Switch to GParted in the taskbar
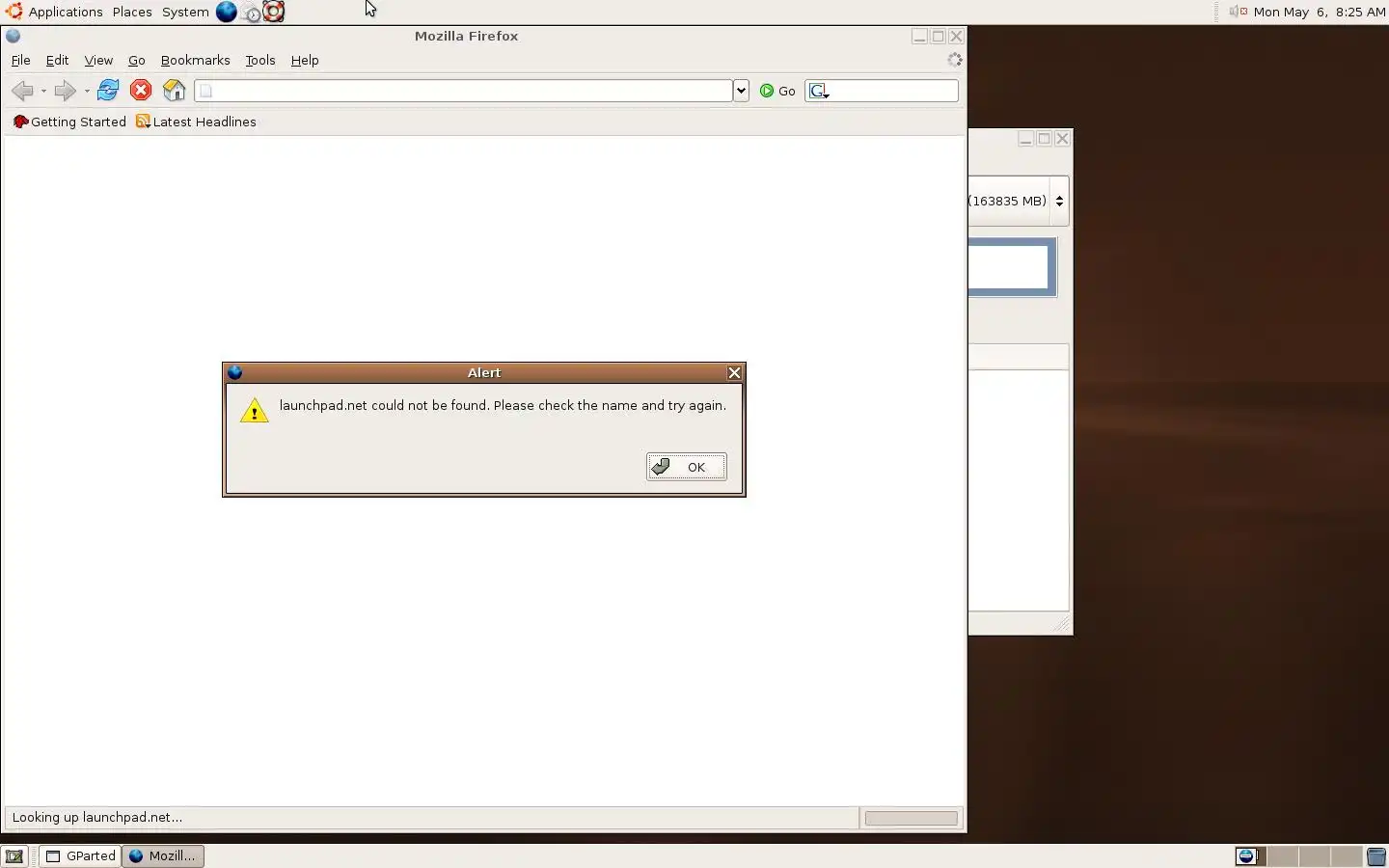The height and width of the screenshot is (868, 1389). pyautogui.click(x=80, y=855)
